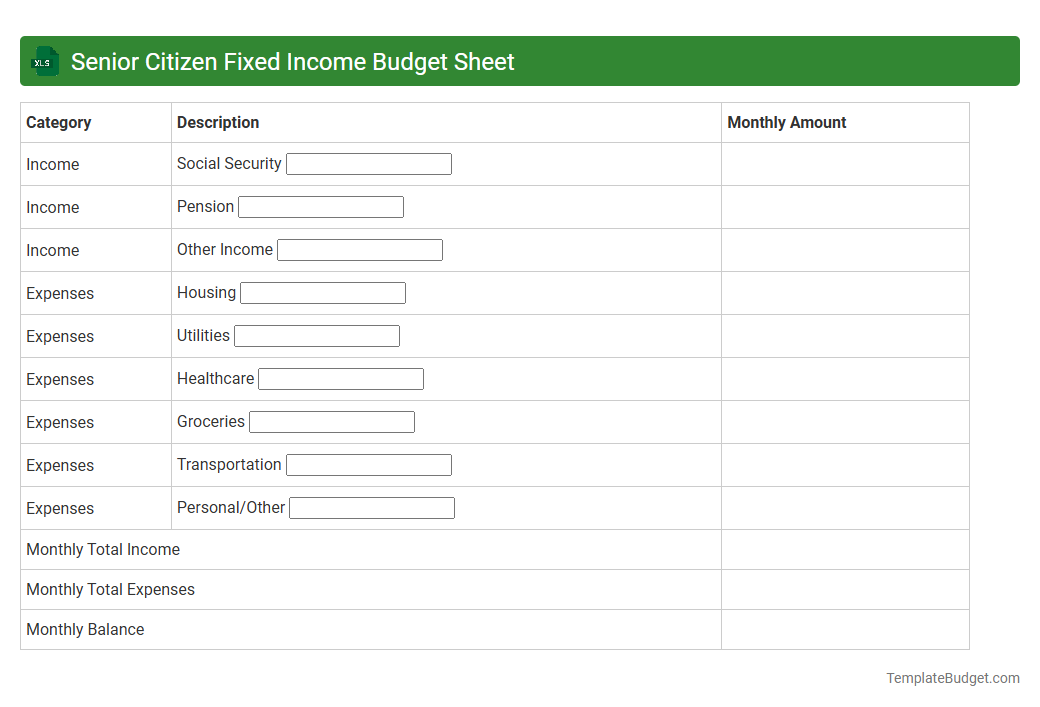Select the Healthcare input box
The width and height of the screenshot is (1040, 707).
[x=340, y=378]
